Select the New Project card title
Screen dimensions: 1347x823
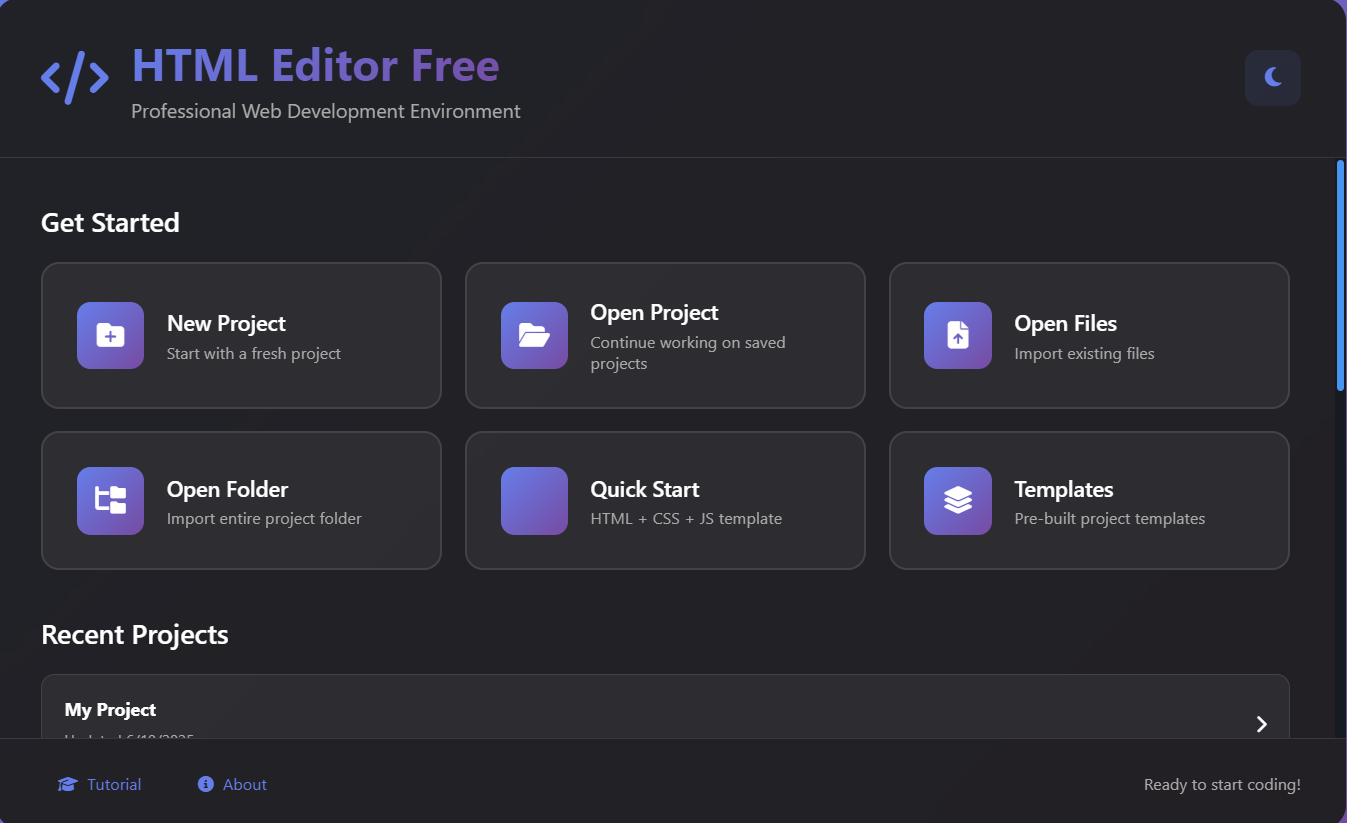click(226, 323)
